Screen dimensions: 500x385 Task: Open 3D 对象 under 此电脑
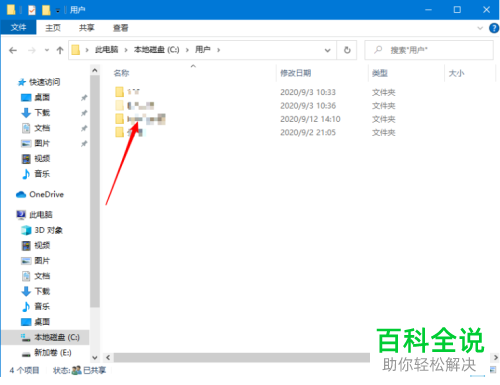pos(48,230)
